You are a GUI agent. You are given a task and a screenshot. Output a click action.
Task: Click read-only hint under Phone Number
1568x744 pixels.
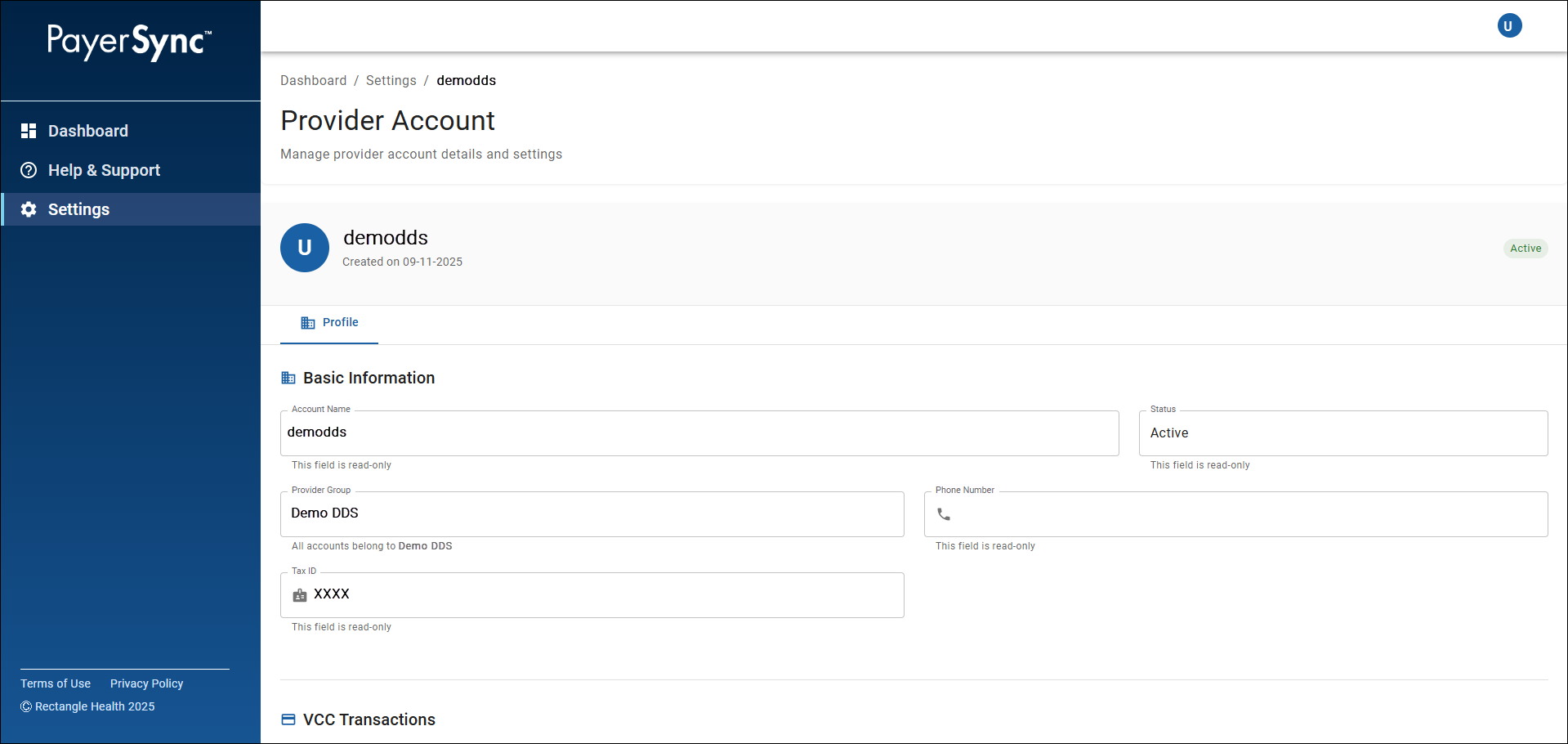[x=985, y=546]
